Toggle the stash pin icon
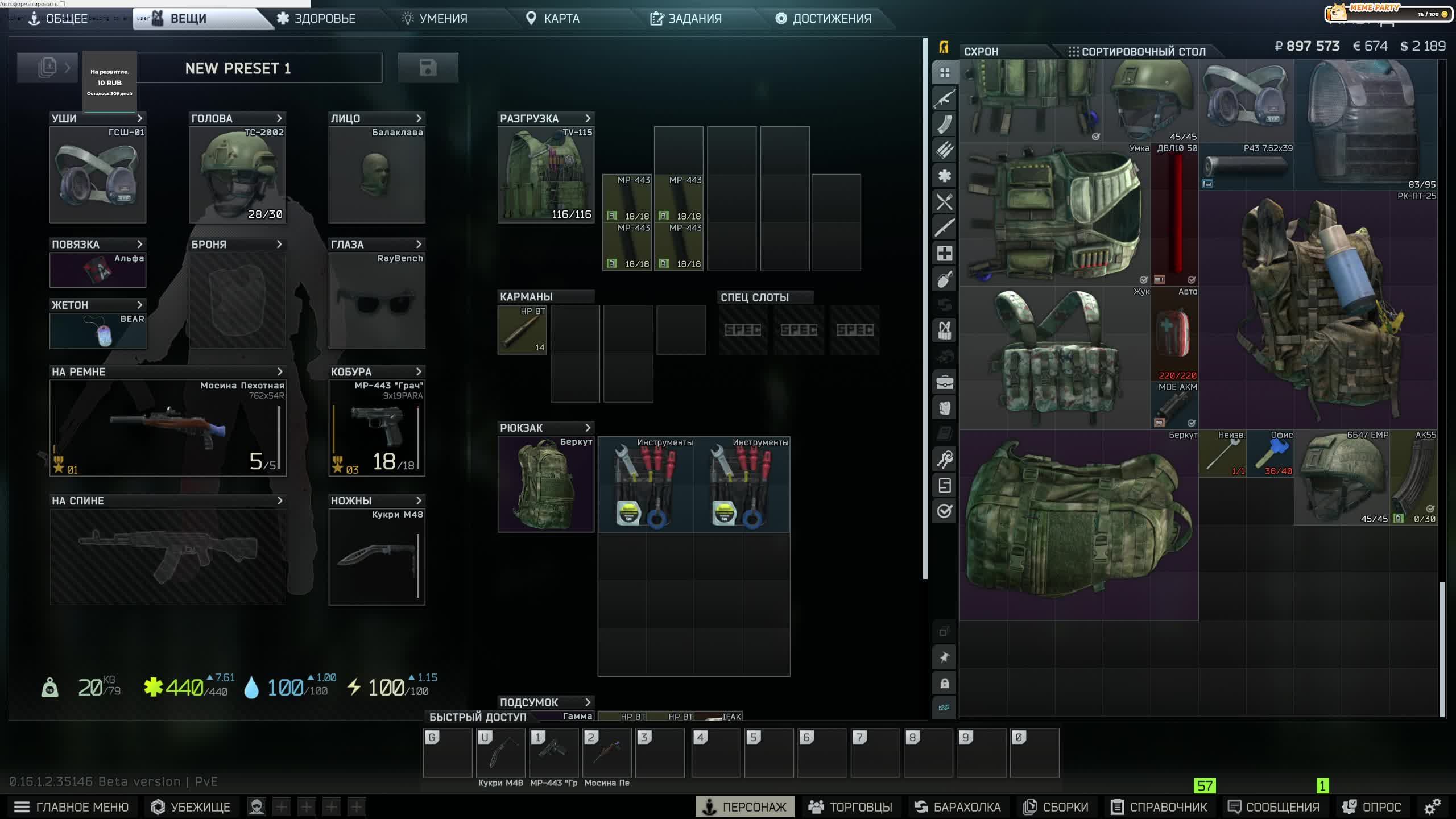Viewport: 1456px width, 819px height. 944,657
